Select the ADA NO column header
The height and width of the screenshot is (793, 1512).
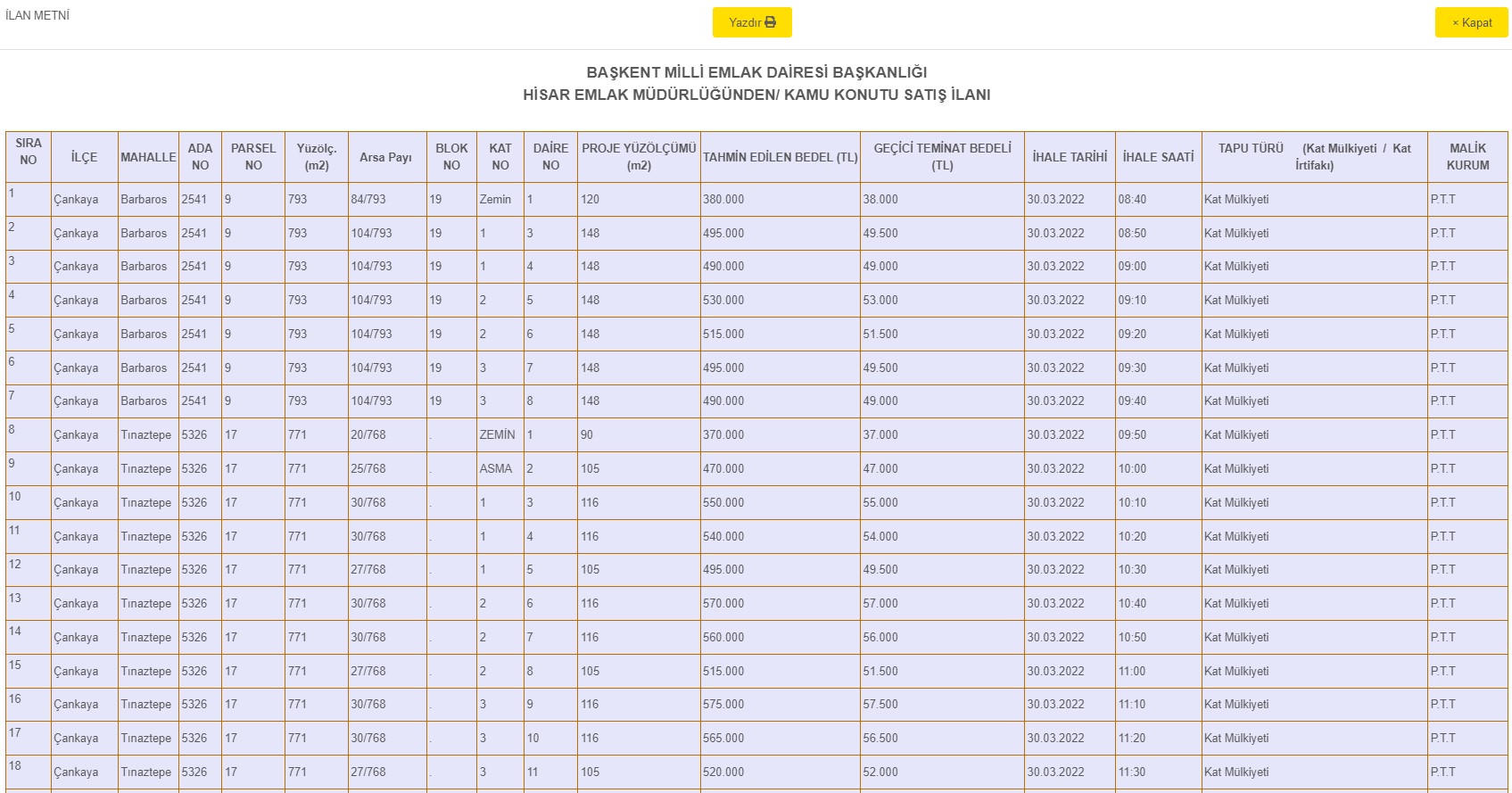point(200,157)
